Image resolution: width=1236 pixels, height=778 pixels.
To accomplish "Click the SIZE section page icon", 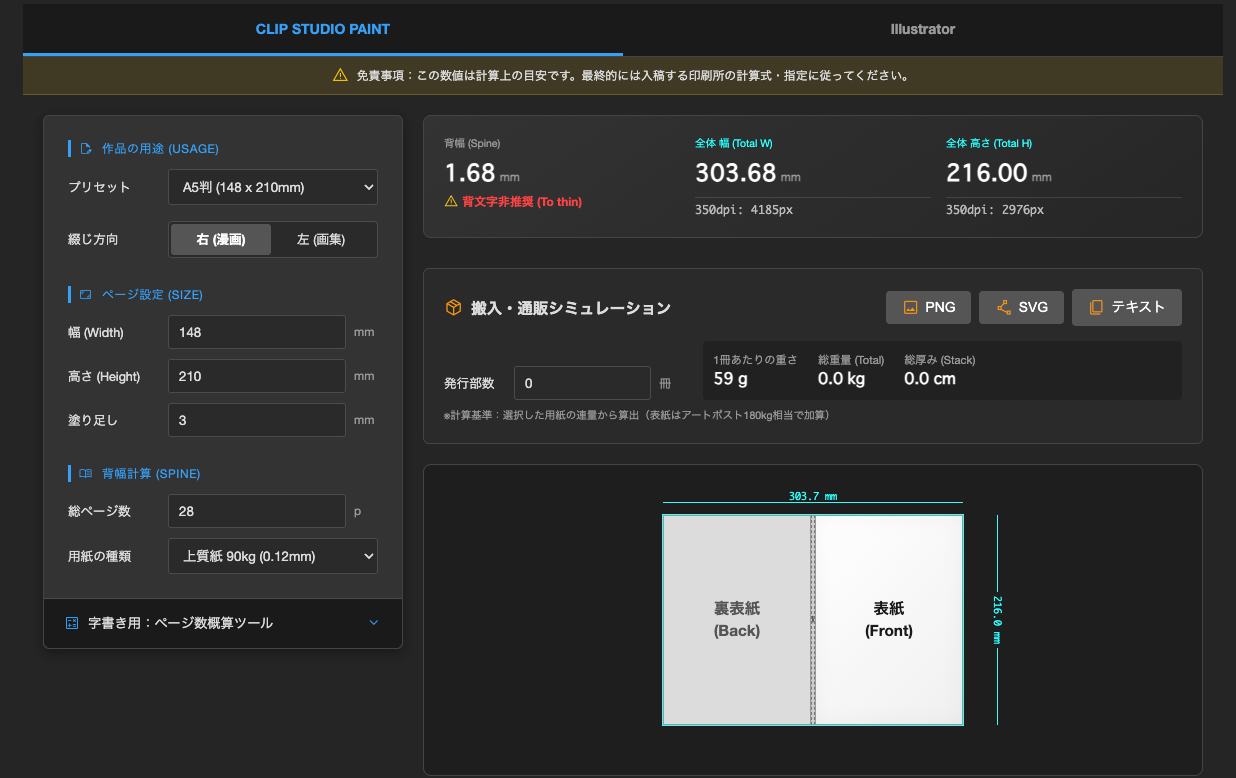I will coord(85,295).
